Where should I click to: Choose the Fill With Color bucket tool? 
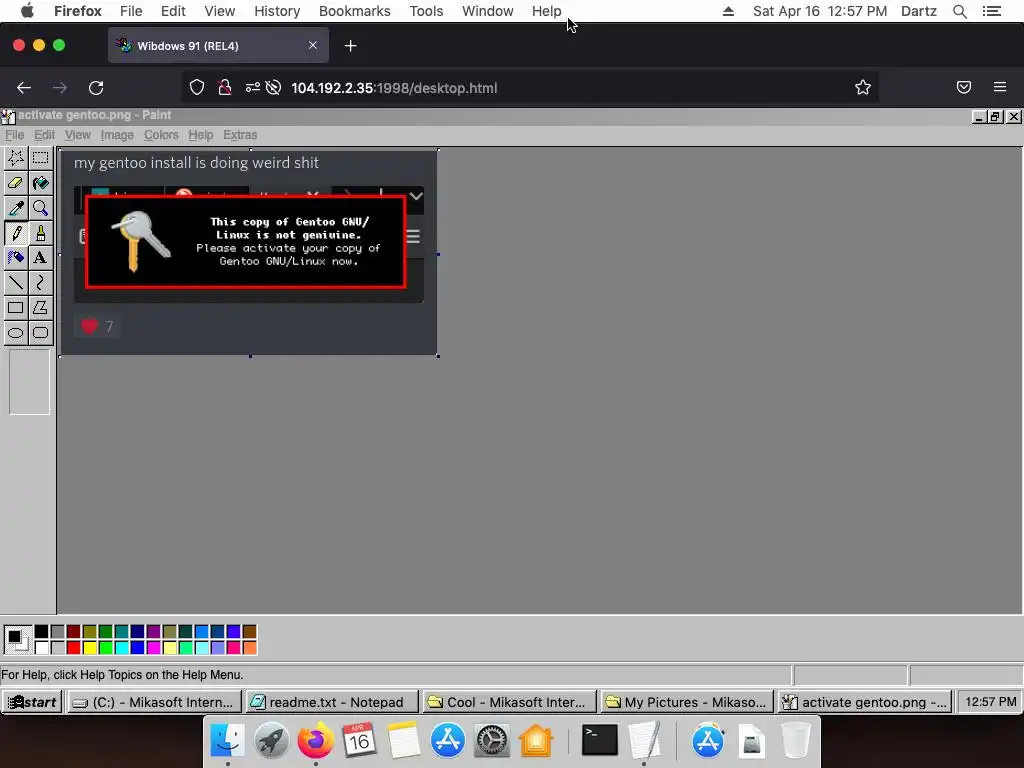coord(40,183)
